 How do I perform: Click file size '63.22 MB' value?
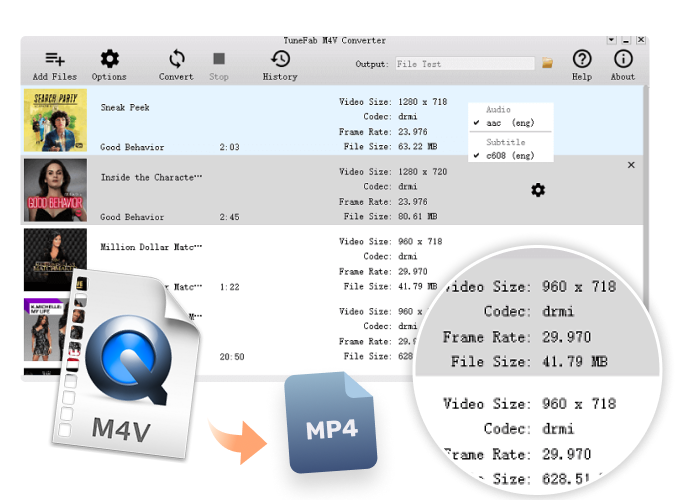(x=418, y=147)
